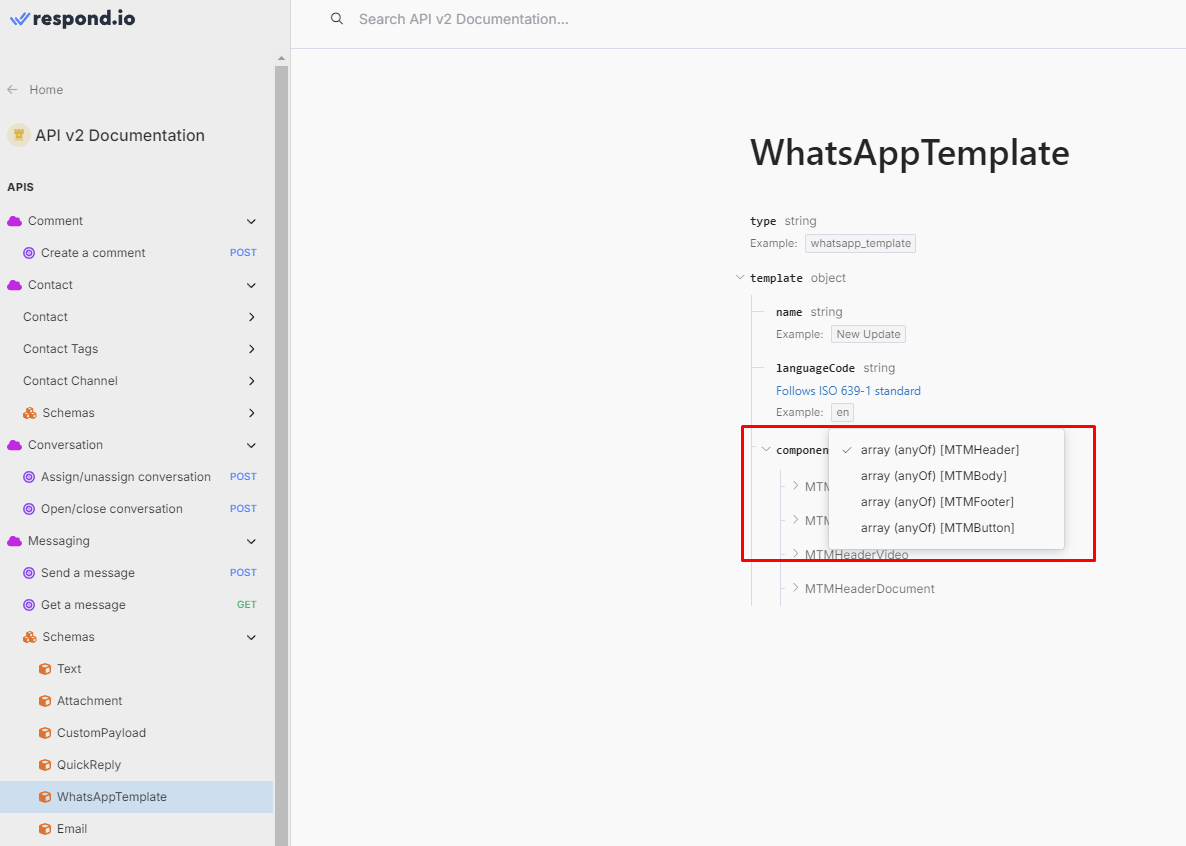Expand the Contact Schemas arrow
Screen dimensions: 1186x846
(251, 413)
